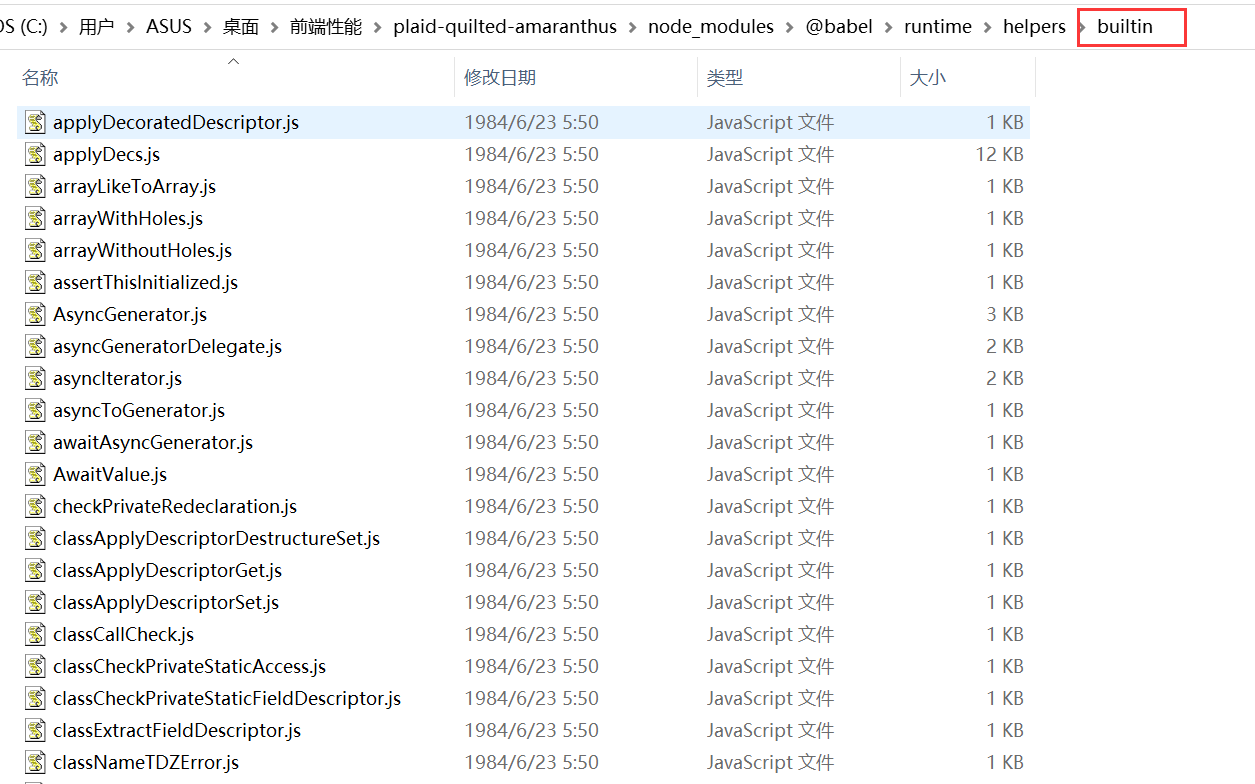
Task: Click the 2 KB size of asyncGeneratorDelegate.js
Action: (x=1005, y=346)
